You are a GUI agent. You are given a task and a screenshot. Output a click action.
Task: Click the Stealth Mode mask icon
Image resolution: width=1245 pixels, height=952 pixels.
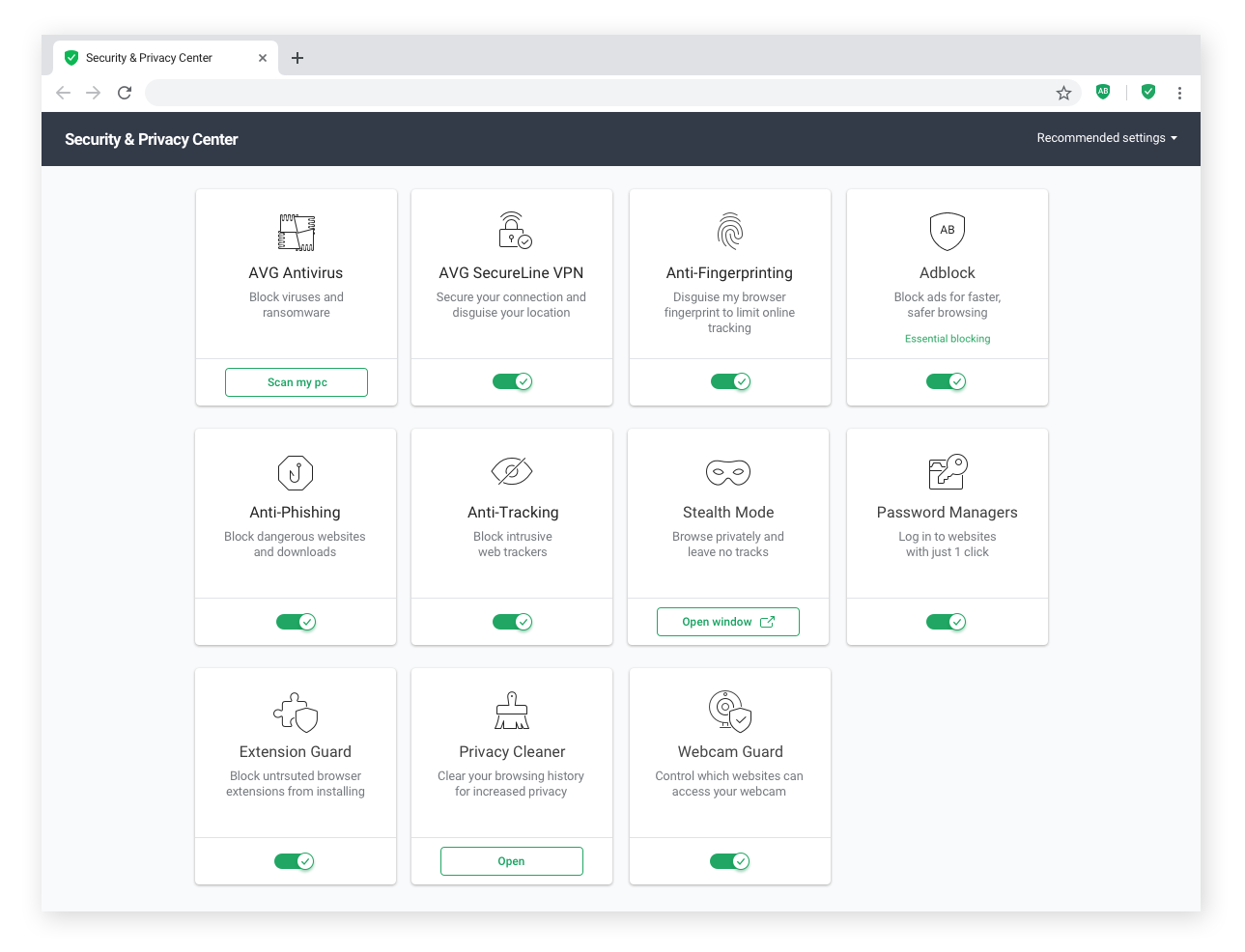point(728,472)
